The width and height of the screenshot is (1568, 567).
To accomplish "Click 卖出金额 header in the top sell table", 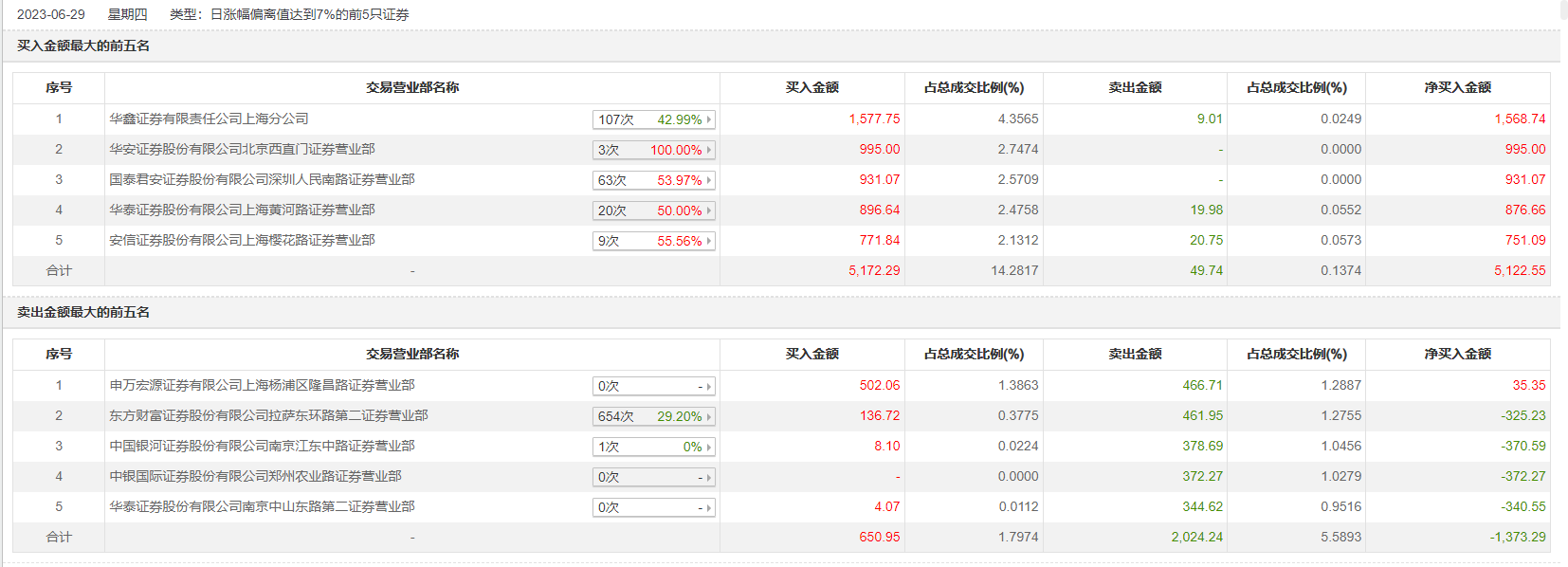I will click(x=1135, y=354).
